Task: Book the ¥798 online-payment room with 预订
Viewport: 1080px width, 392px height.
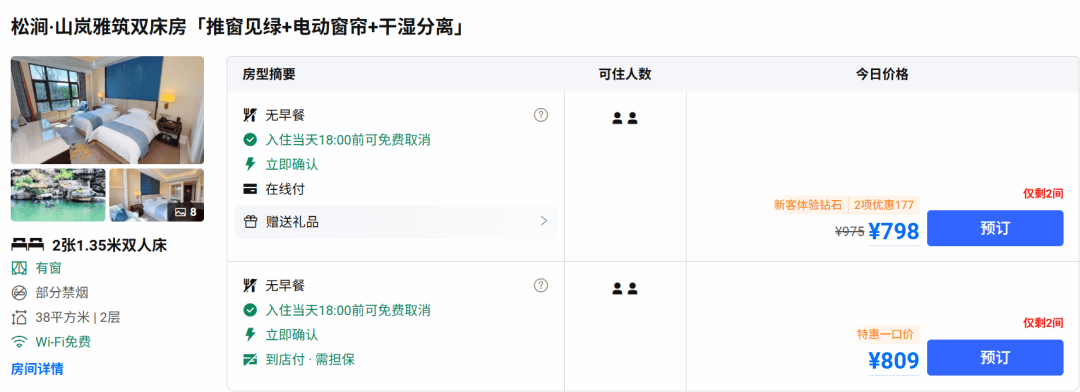Action: pos(995,228)
